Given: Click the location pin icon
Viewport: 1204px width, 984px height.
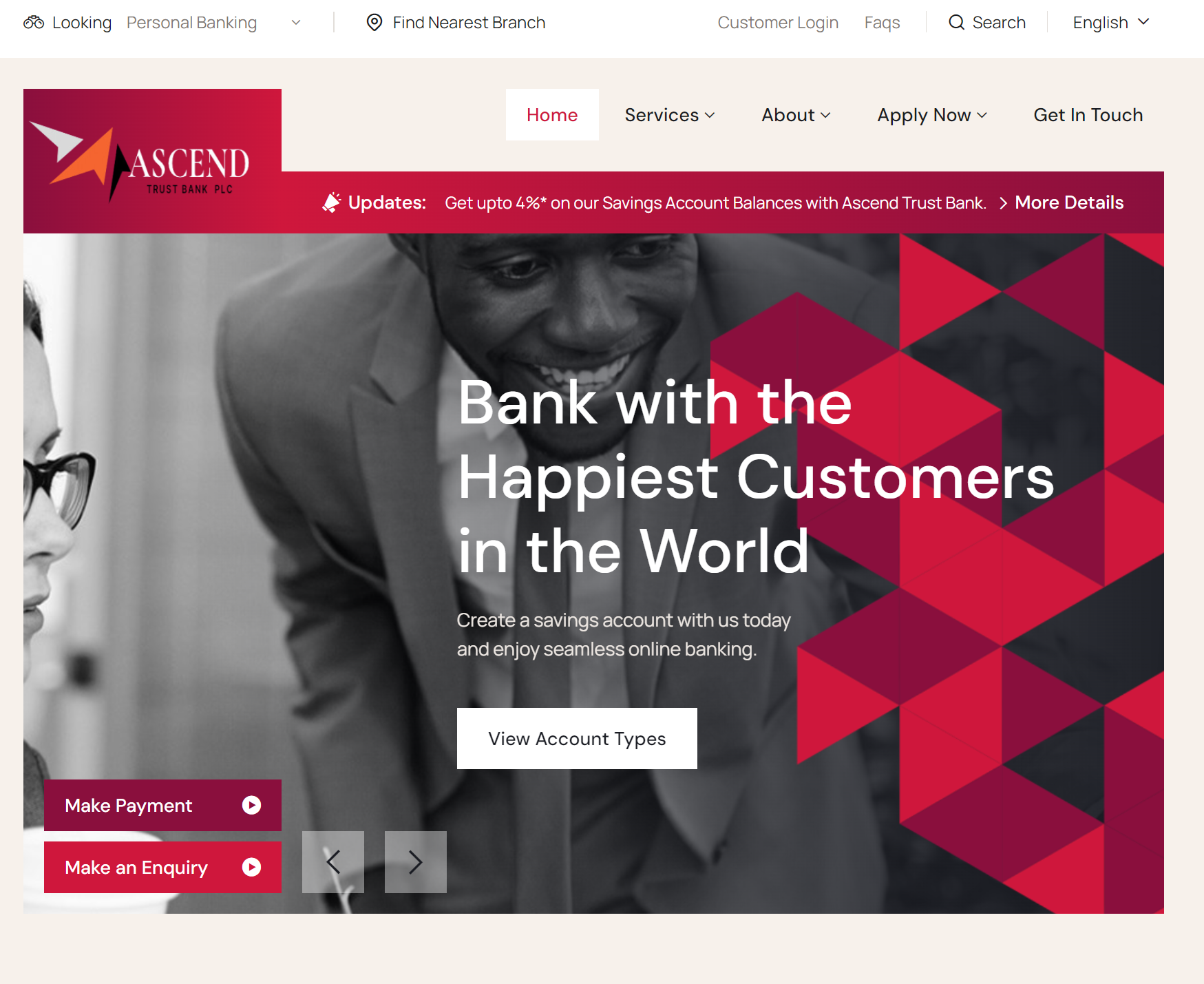Looking at the screenshot, I should tap(374, 23).
